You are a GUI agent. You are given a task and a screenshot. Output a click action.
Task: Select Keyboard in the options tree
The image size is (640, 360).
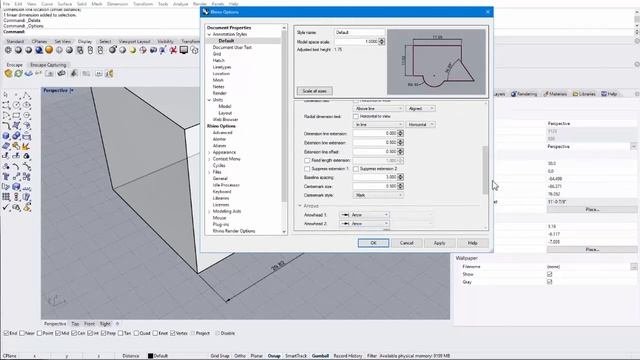[x=222, y=192]
